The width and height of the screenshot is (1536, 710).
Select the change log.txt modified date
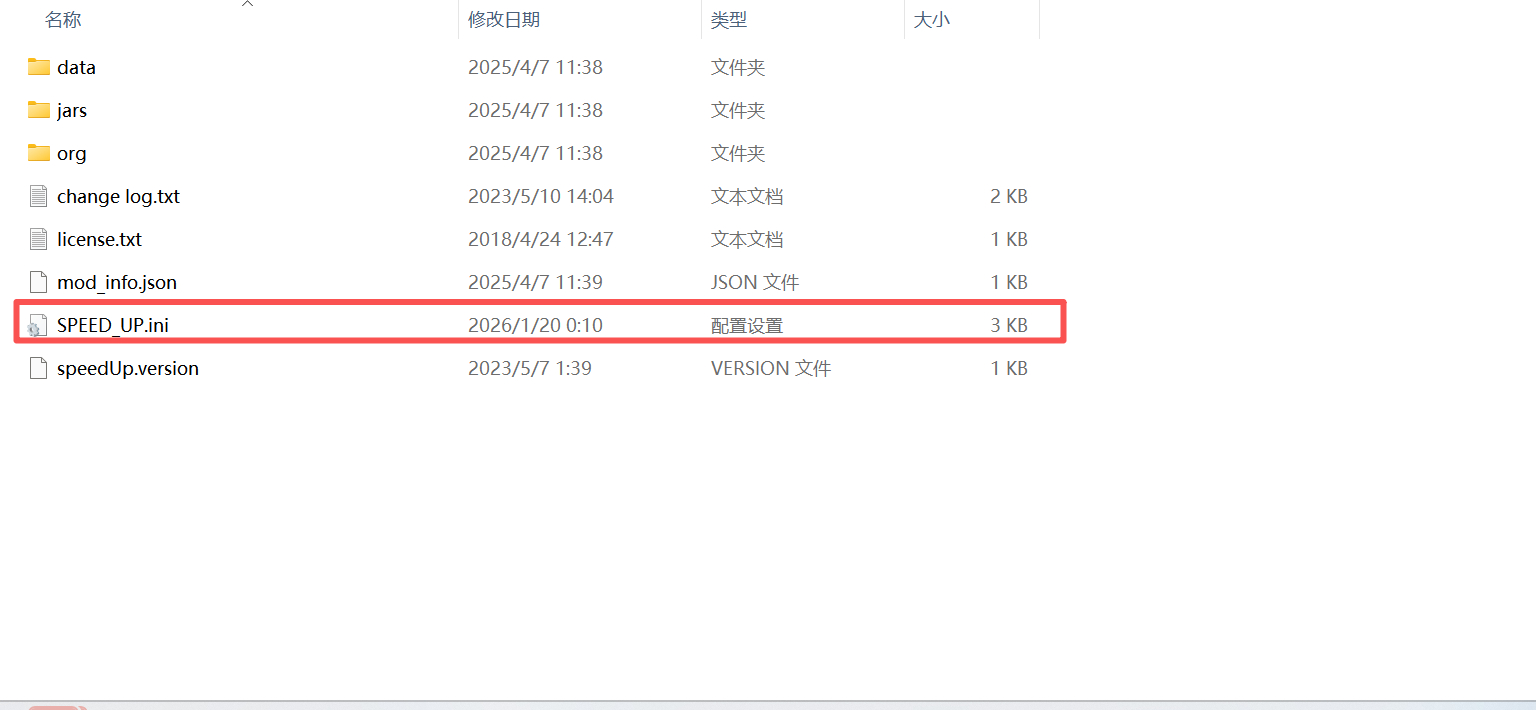(x=540, y=196)
